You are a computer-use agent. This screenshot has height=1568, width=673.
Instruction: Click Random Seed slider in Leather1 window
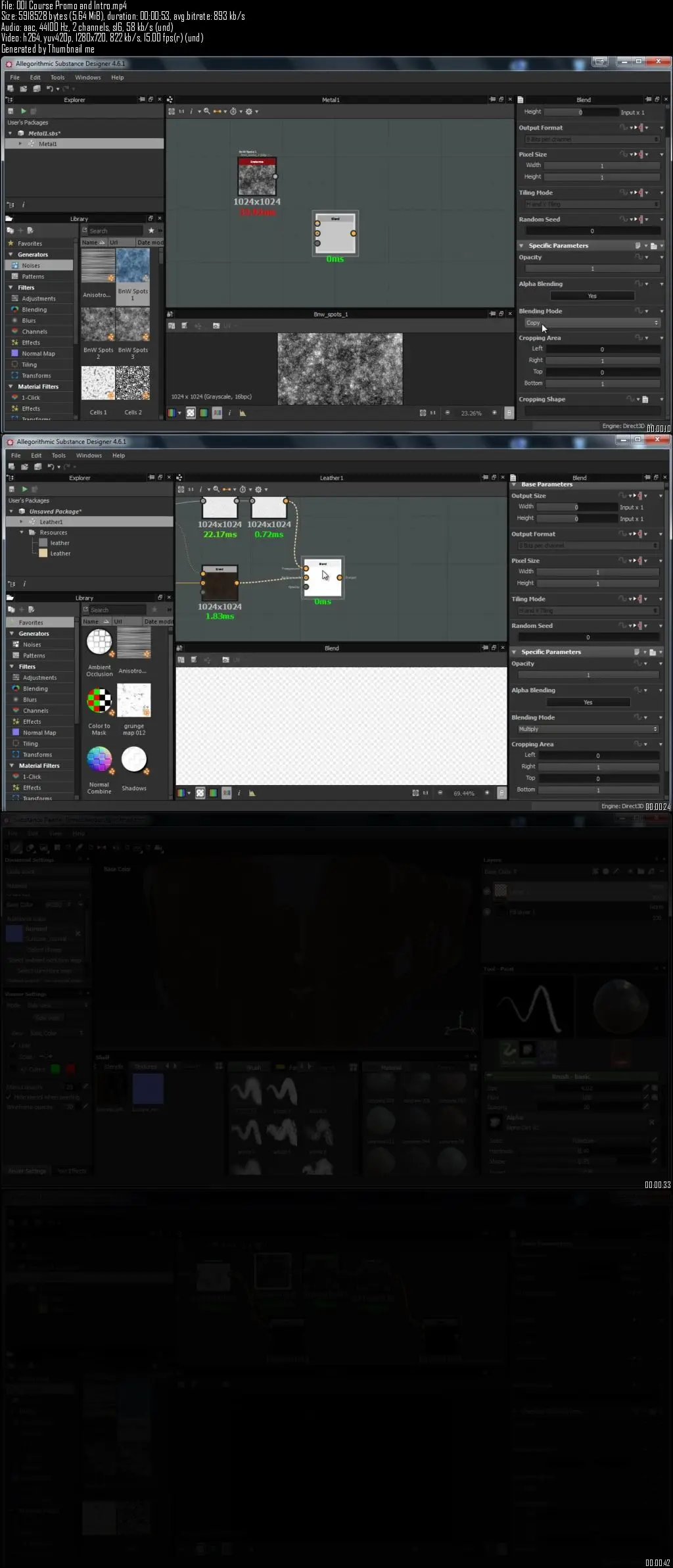pyautogui.click(x=588, y=637)
